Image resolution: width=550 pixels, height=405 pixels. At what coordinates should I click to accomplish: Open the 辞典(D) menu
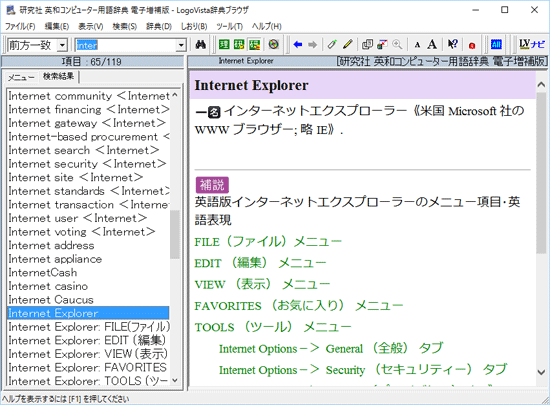point(159,26)
